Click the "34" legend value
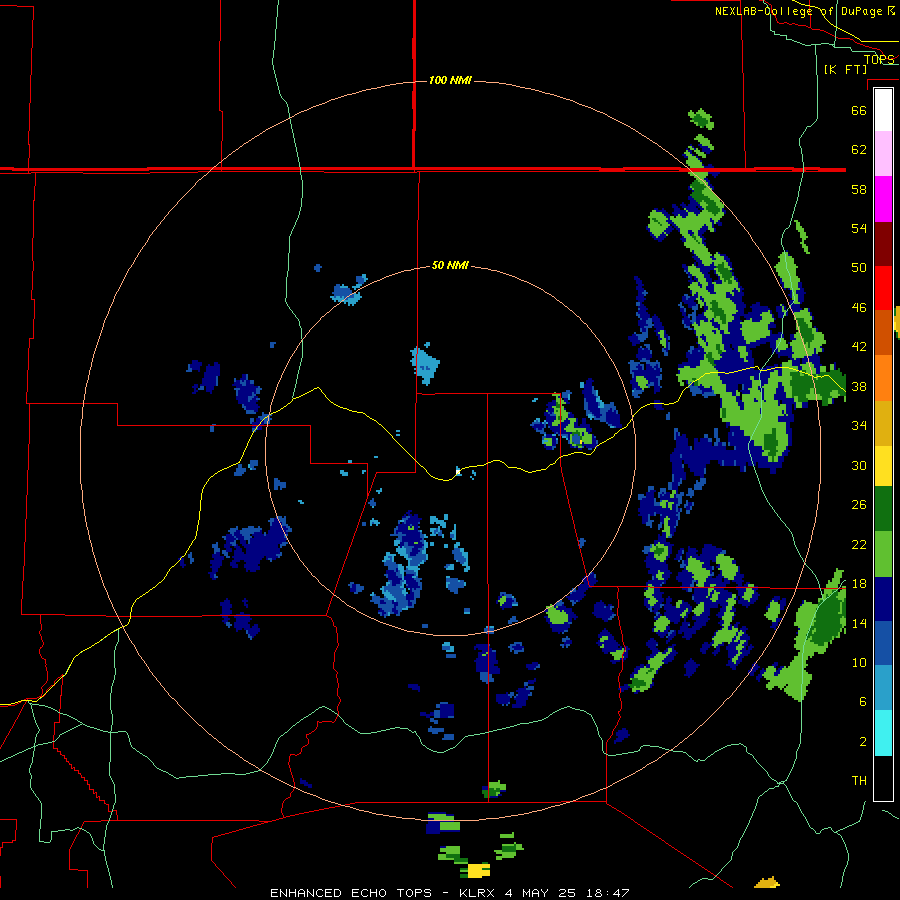The image size is (900, 900). click(859, 425)
